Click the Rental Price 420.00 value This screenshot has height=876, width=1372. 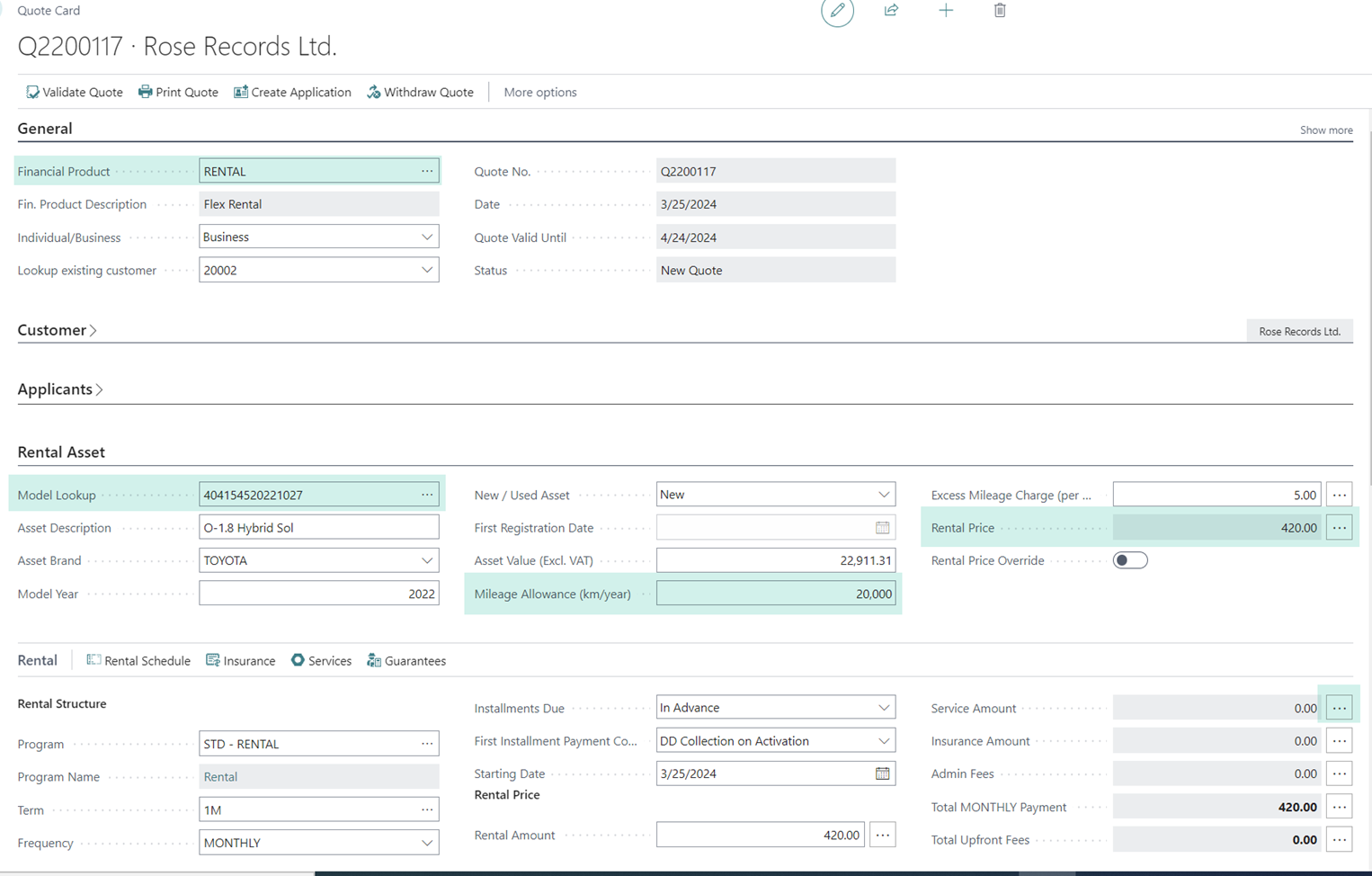[1216, 528]
